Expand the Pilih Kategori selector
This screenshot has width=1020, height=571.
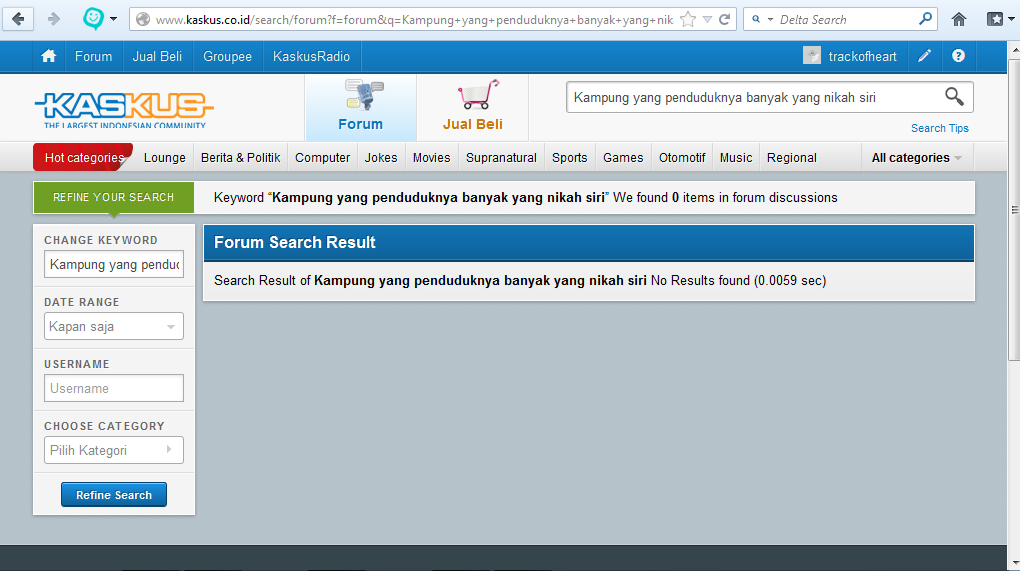tap(114, 450)
